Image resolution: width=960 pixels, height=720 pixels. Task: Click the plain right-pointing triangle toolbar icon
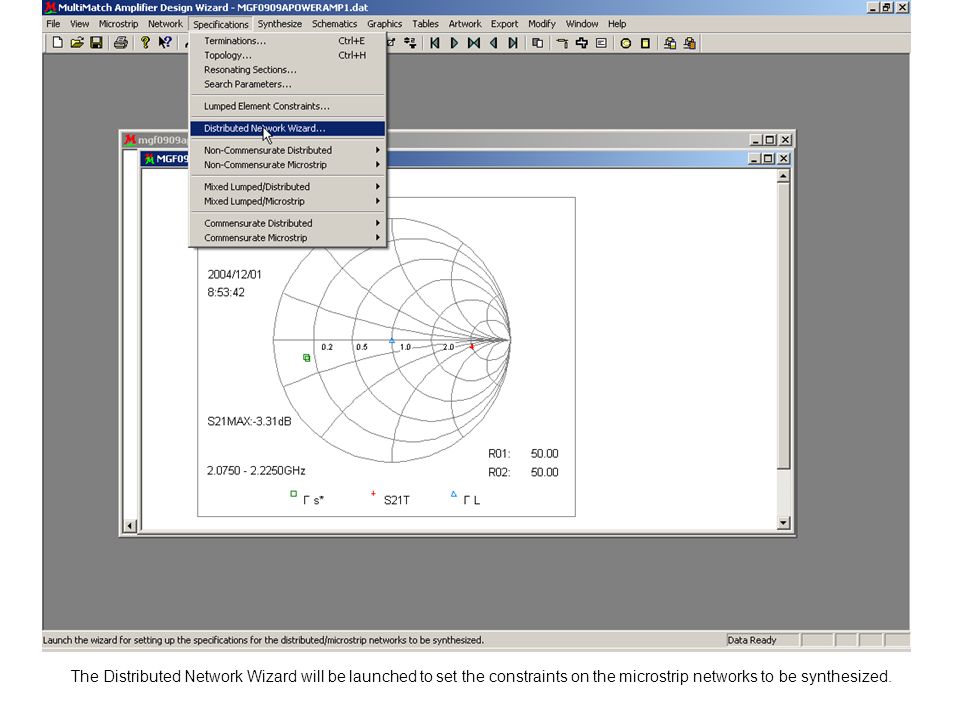coord(454,43)
